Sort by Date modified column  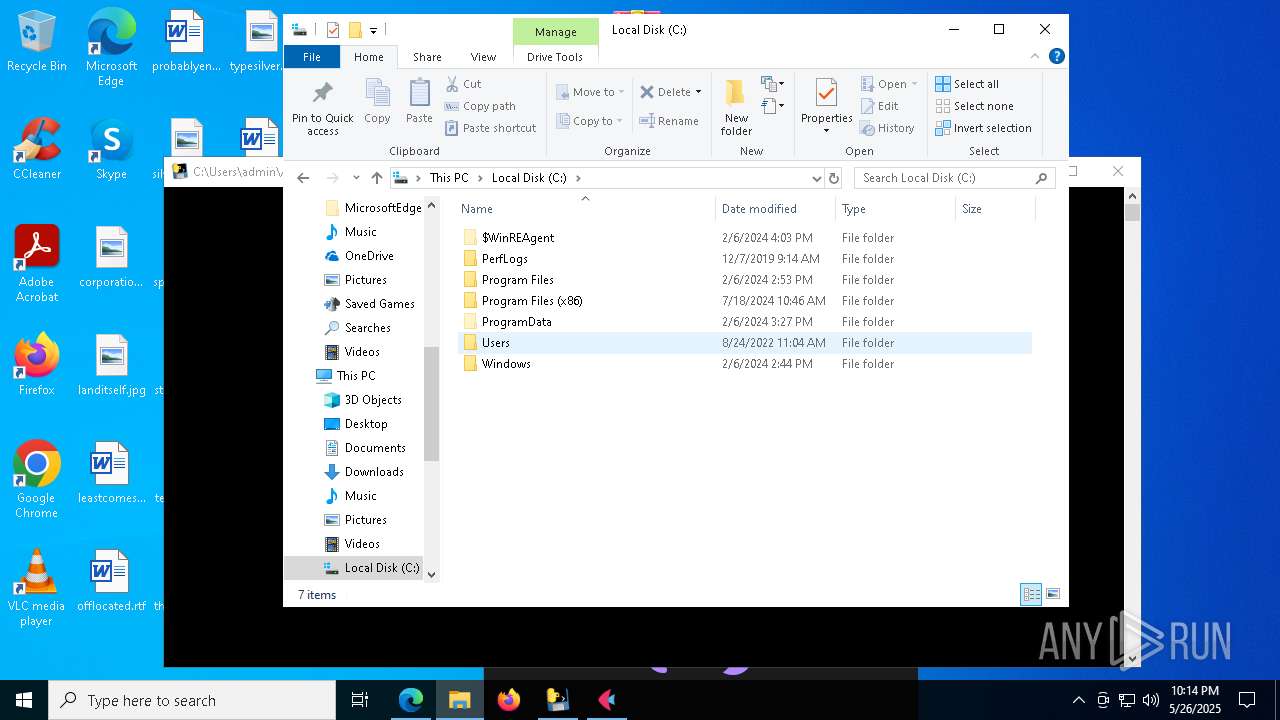pyautogui.click(x=775, y=209)
